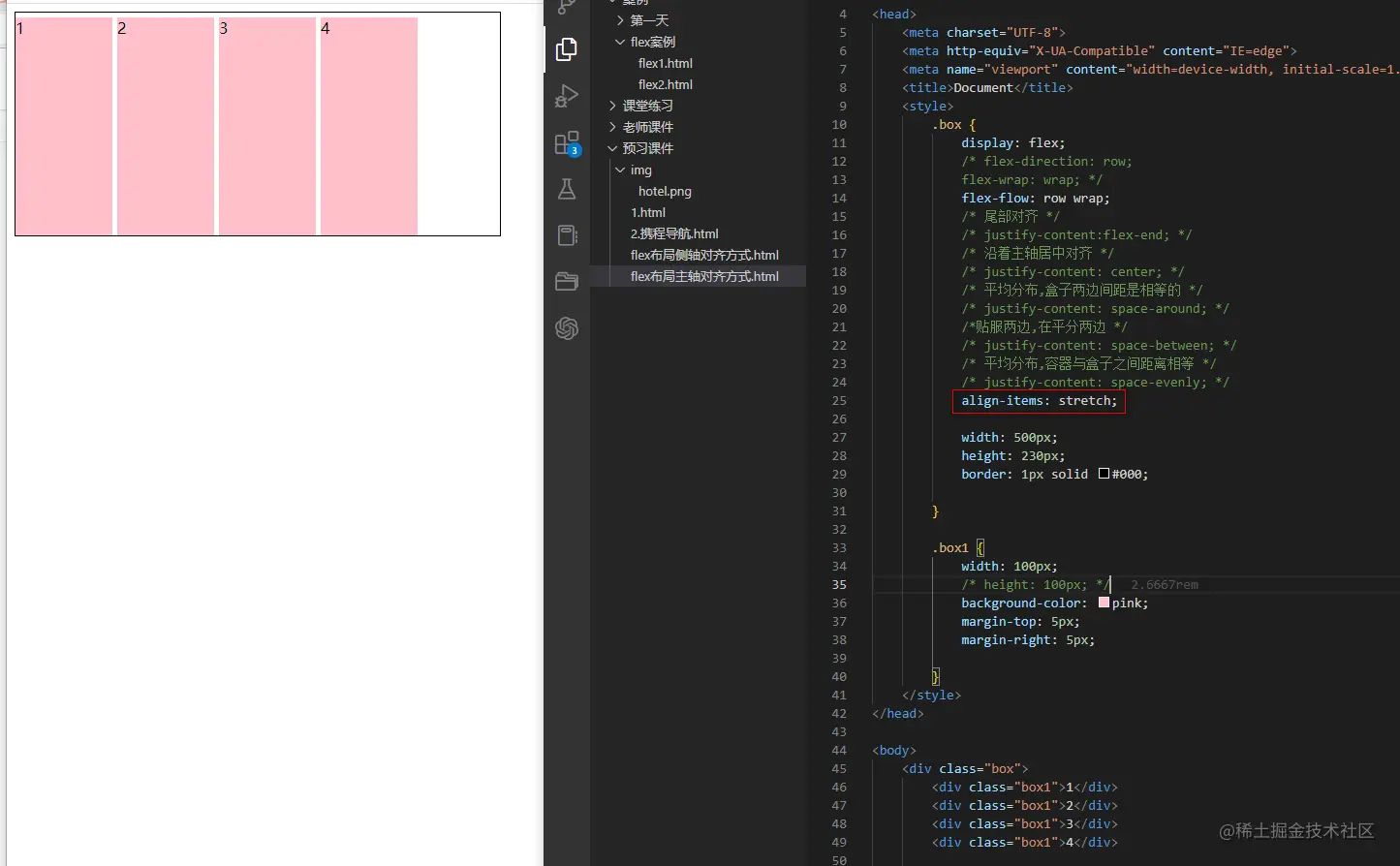Viewport: 1400px width, 866px height.
Task: Click the <div class="box"> line
Action: [965, 768]
